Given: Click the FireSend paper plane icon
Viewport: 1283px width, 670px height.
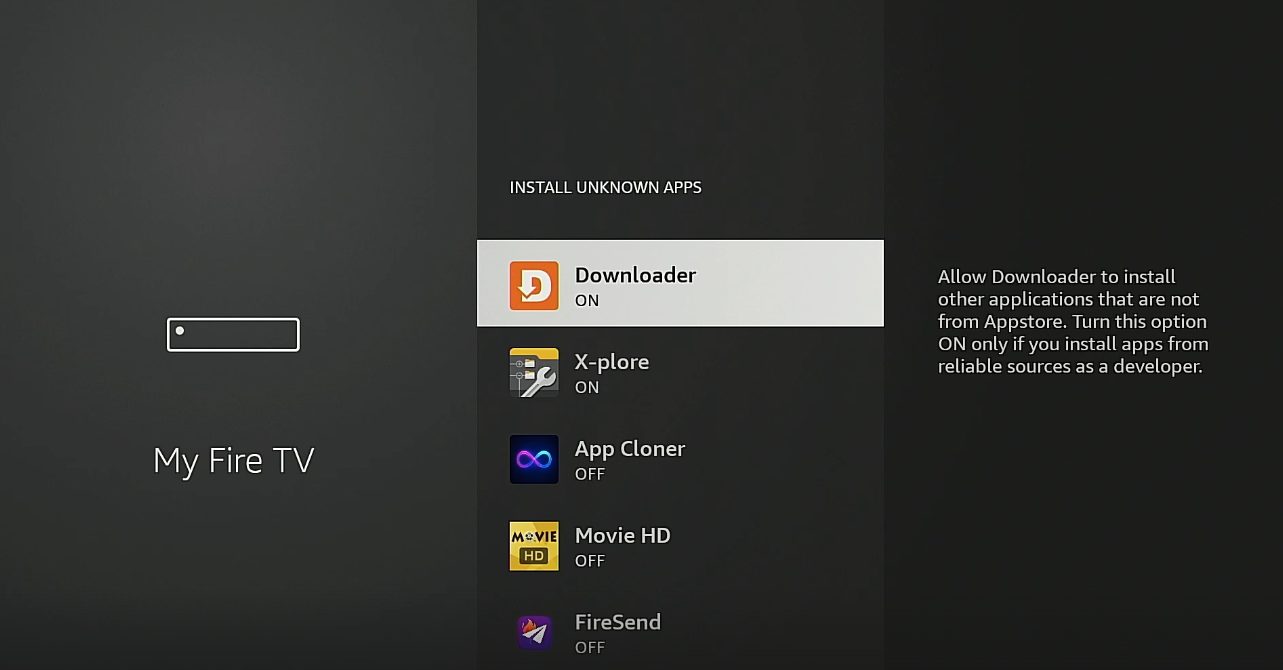Looking at the screenshot, I should tap(533, 632).
